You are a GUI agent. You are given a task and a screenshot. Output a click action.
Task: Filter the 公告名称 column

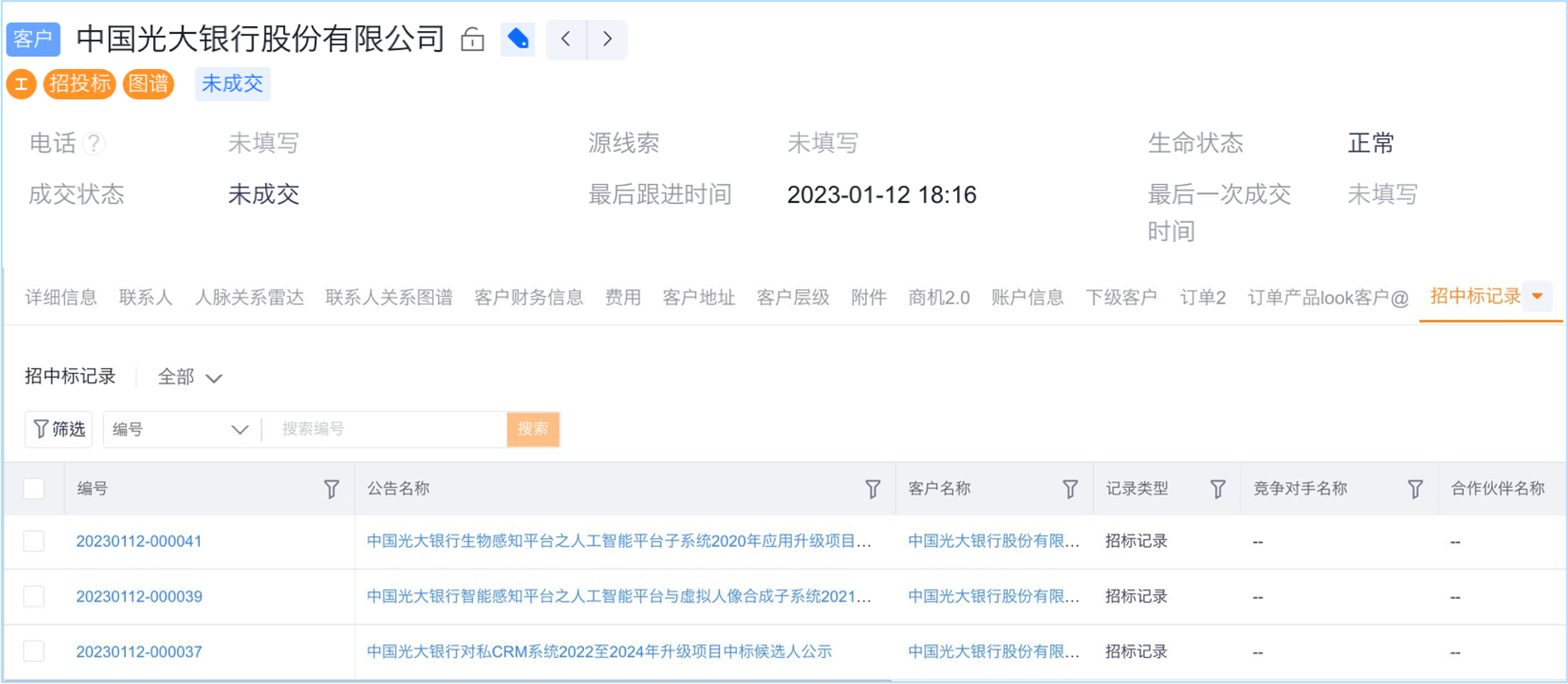873,490
